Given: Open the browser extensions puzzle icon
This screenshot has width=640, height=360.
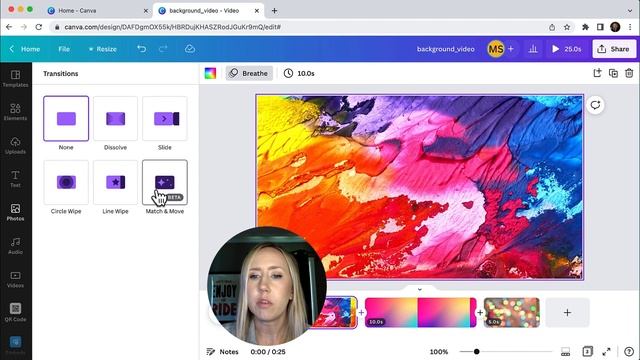Looking at the screenshot, I should [x=585, y=27].
